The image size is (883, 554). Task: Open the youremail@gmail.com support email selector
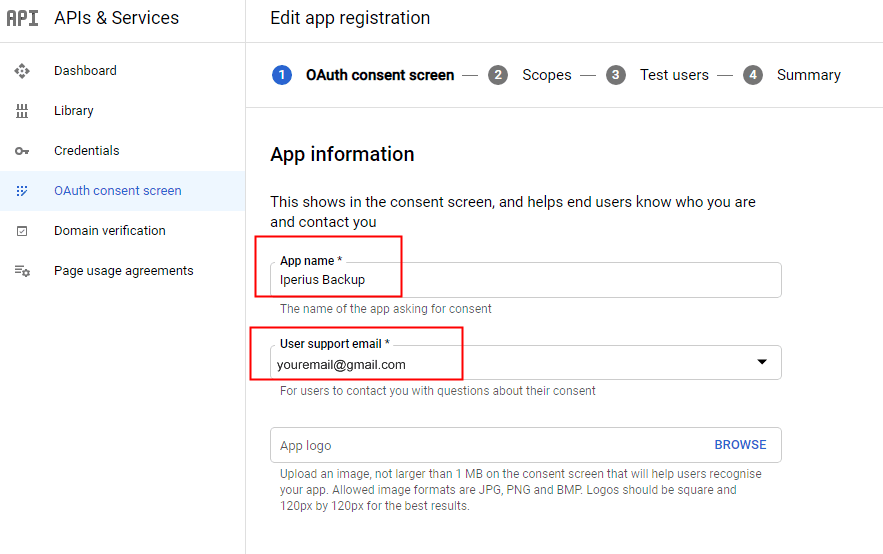pyautogui.click(x=525, y=363)
